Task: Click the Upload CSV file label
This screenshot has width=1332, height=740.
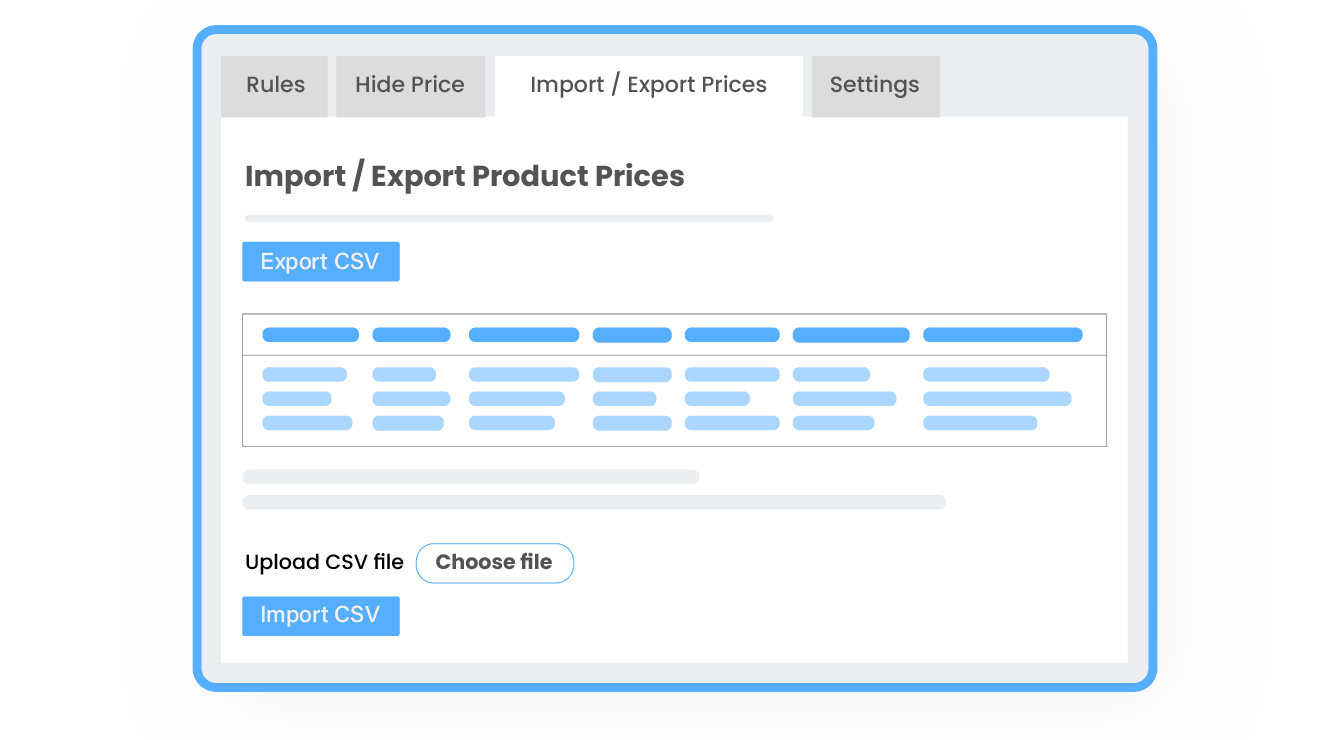Action: coord(324,563)
